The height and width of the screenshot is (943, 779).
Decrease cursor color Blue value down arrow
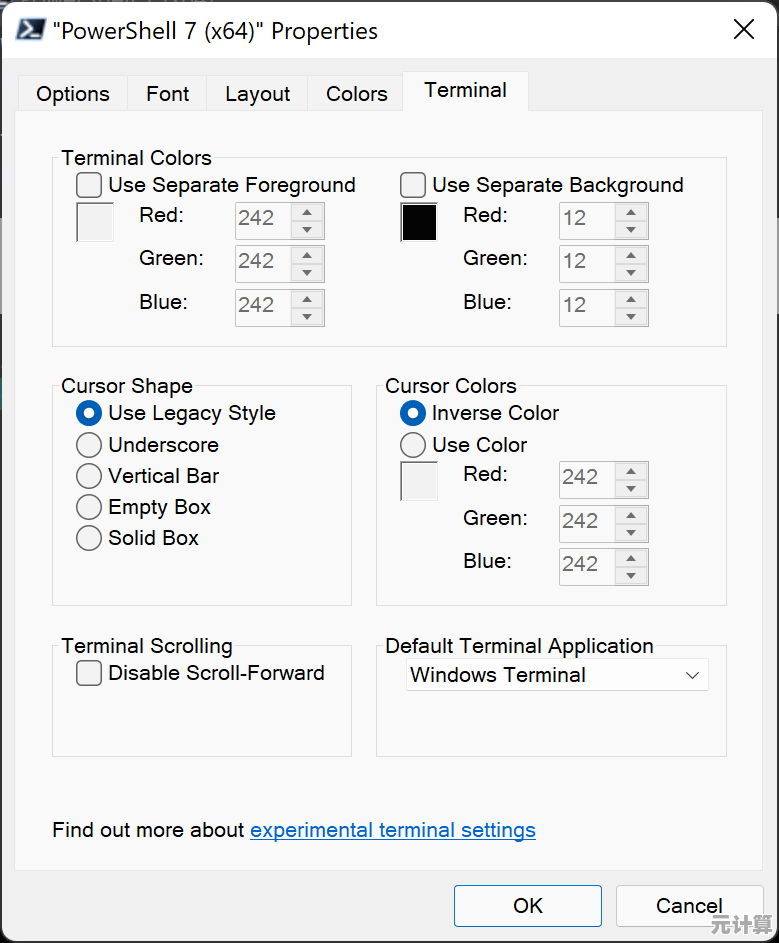631,575
